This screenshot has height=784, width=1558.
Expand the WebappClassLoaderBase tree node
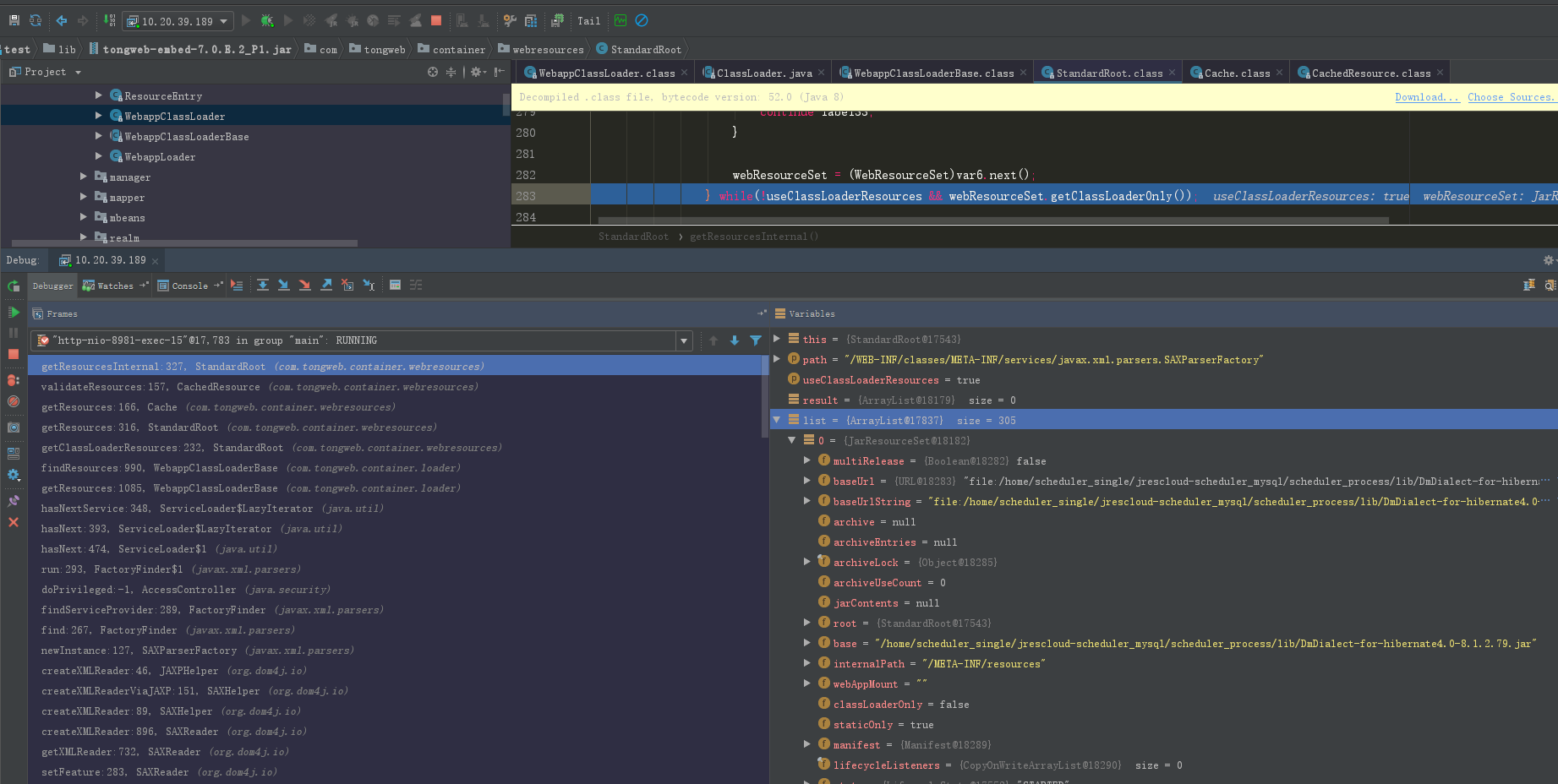99,136
